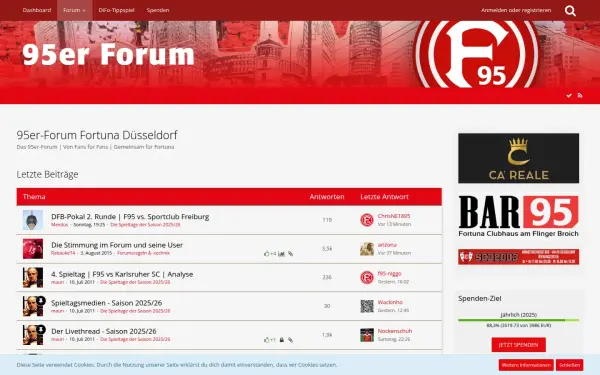Image resolution: width=600 pixels, height=375 pixels.
Task: Click the thumbs-up icon on Die Stimmung thread
Action: 267,253
